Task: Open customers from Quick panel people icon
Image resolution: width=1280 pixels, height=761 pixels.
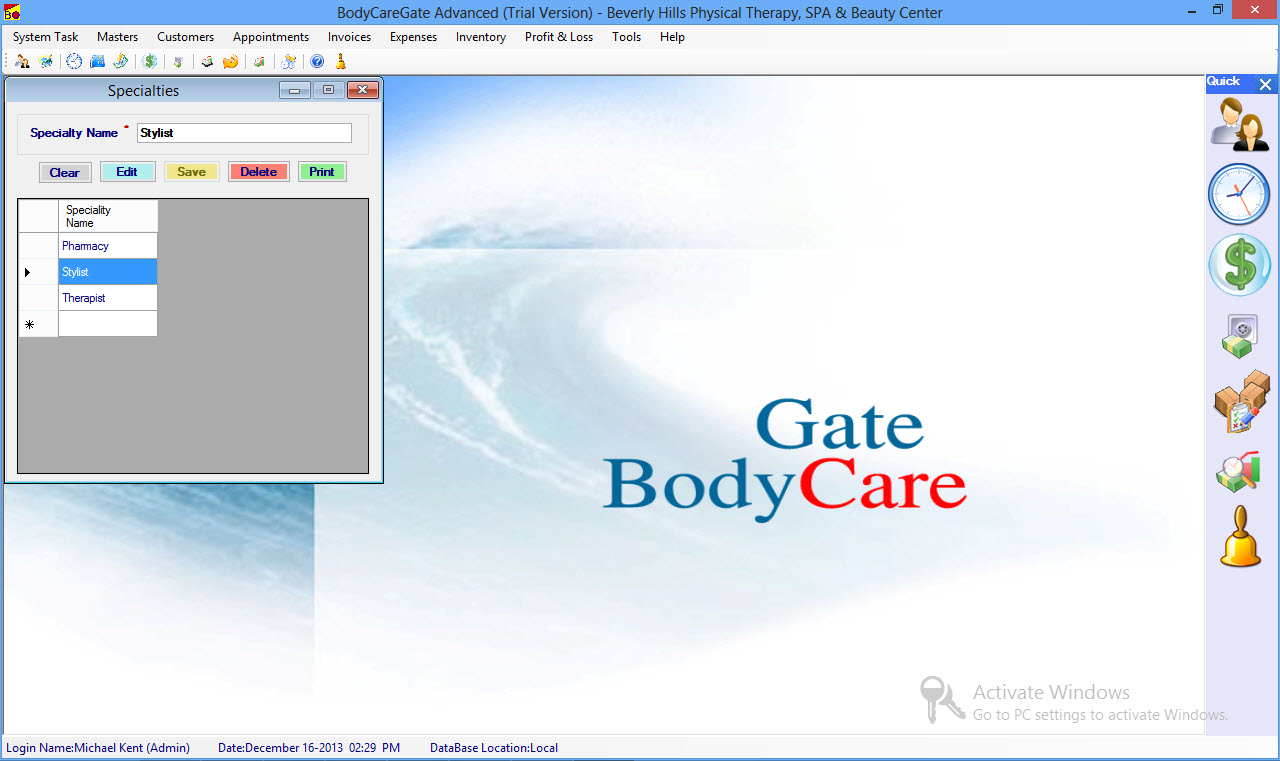Action: [1239, 125]
